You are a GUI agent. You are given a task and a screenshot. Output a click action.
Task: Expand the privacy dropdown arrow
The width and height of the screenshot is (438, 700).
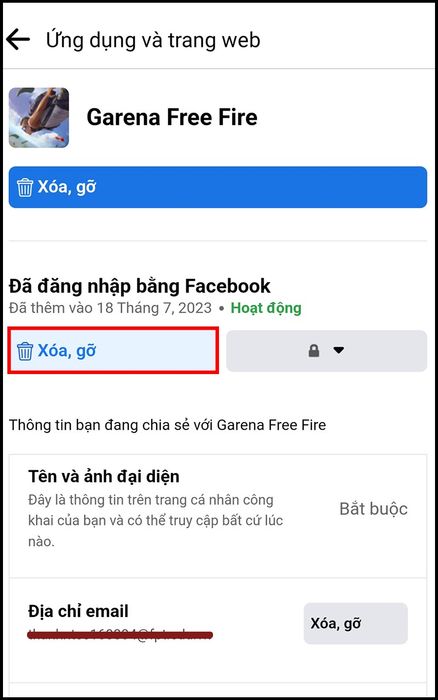[339, 350]
